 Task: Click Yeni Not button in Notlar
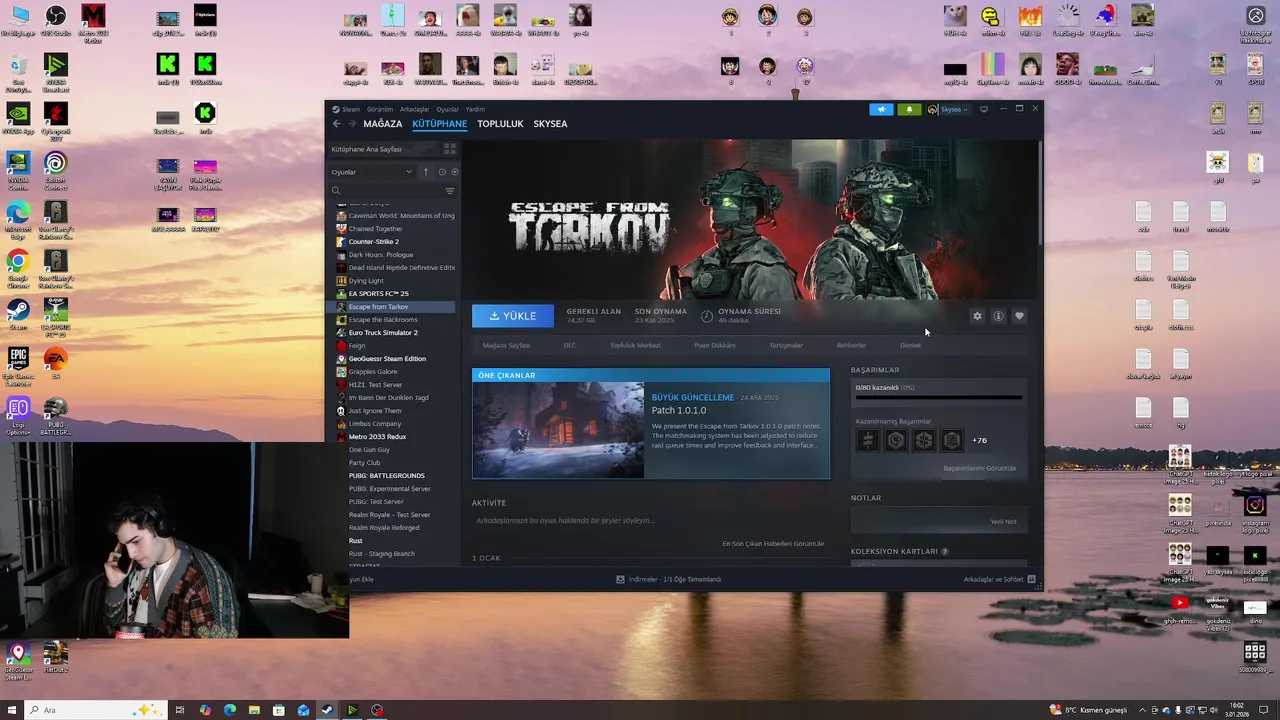coord(1003,521)
